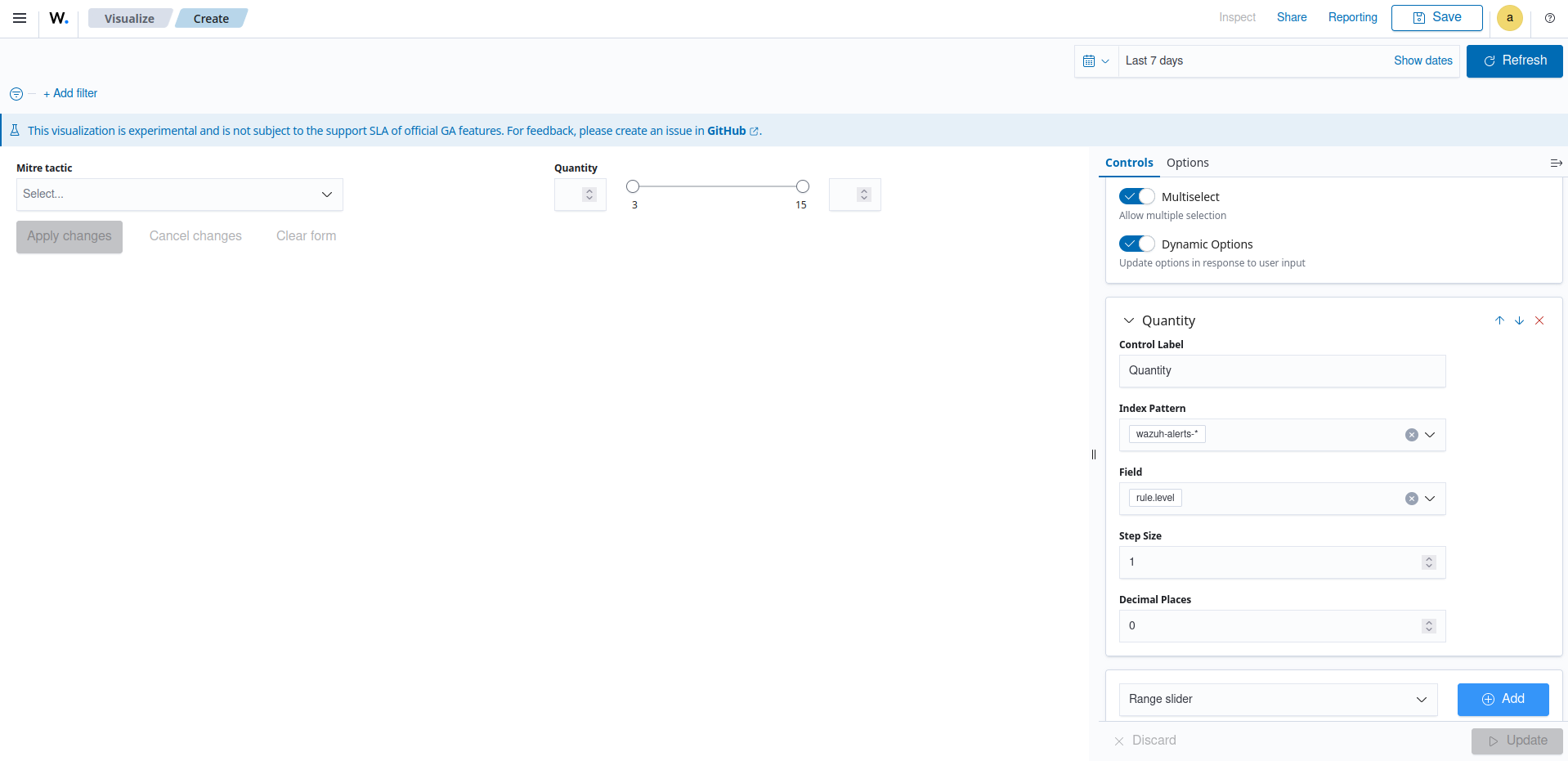This screenshot has height=761, width=1568.
Task: Disable the Multiselect toggle
Action: (x=1136, y=197)
